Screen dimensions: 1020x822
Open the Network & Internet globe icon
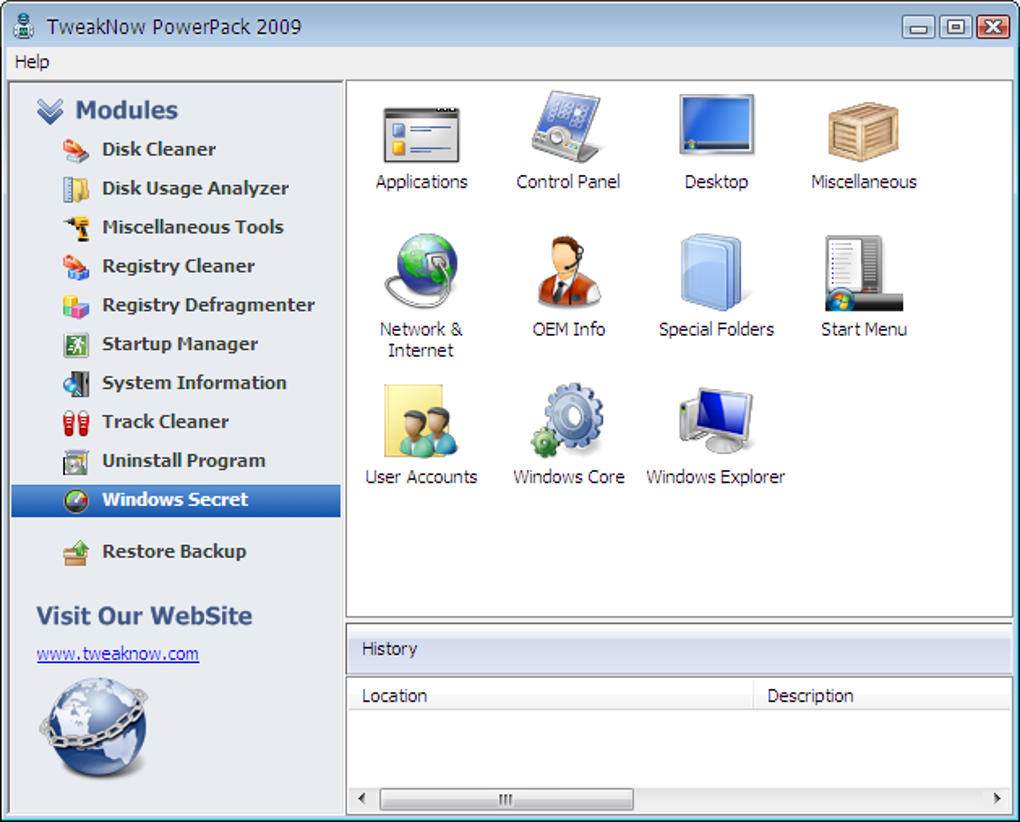(x=421, y=270)
